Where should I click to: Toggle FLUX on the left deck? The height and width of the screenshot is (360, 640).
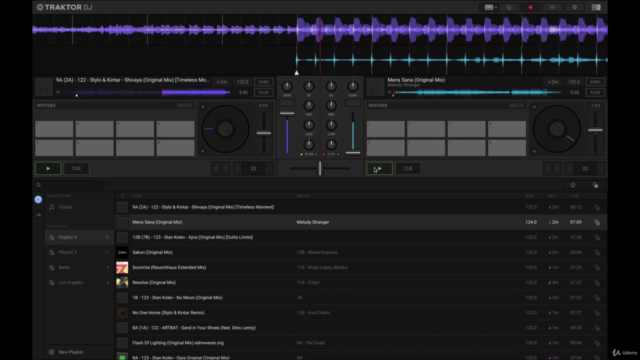pos(263,93)
